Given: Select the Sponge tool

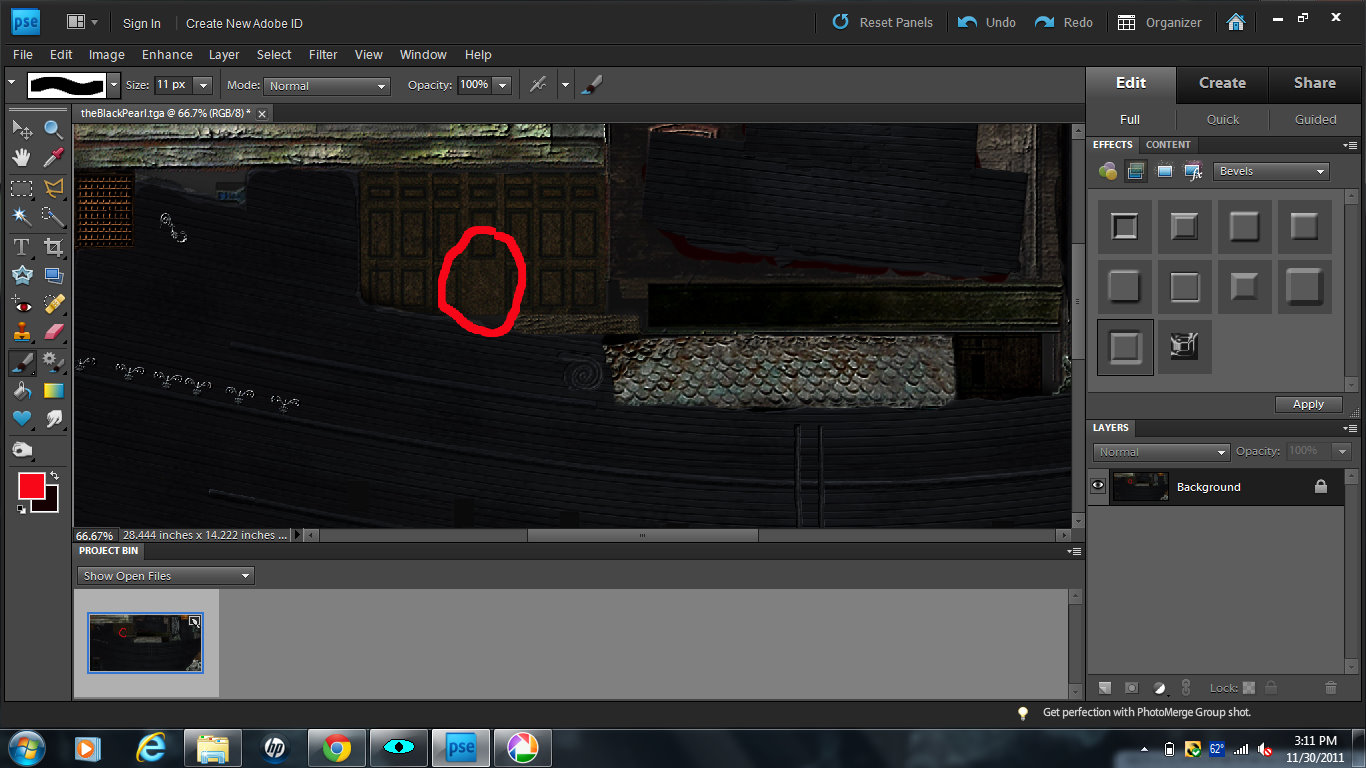Looking at the screenshot, I should click(x=22, y=450).
